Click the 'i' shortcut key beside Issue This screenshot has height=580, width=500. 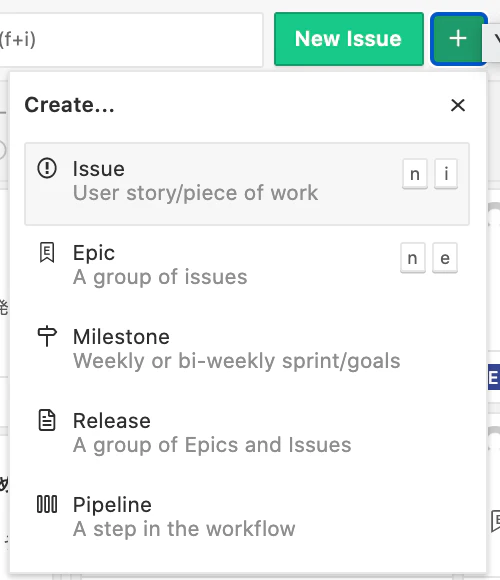click(x=446, y=174)
